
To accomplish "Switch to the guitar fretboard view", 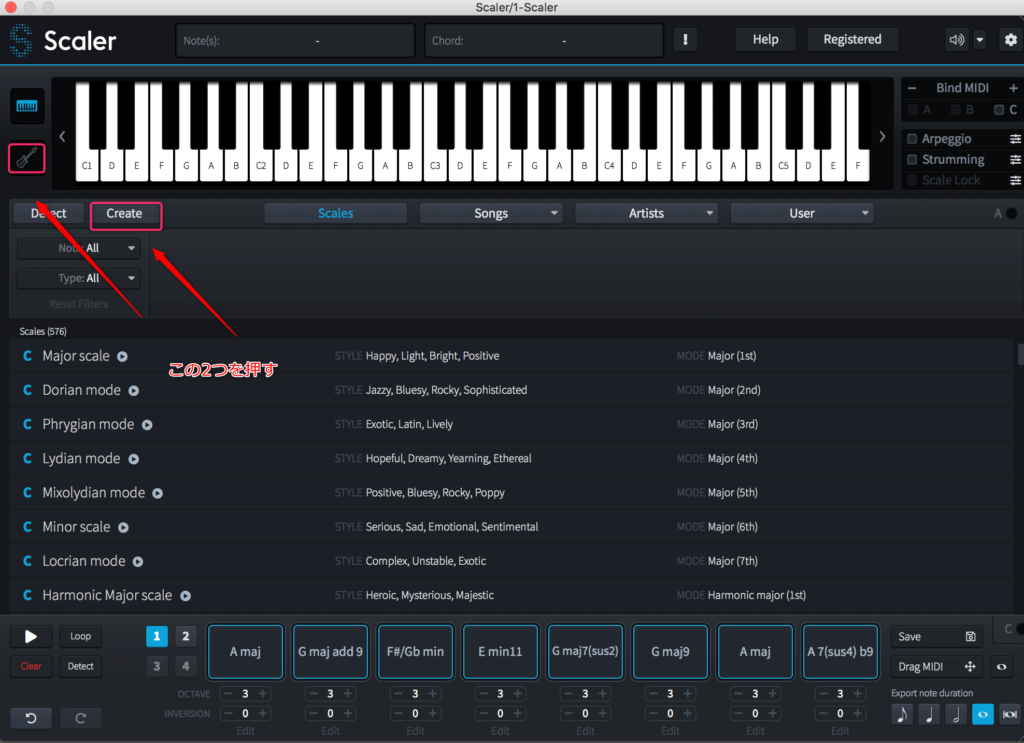I will (x=27, y=157).
